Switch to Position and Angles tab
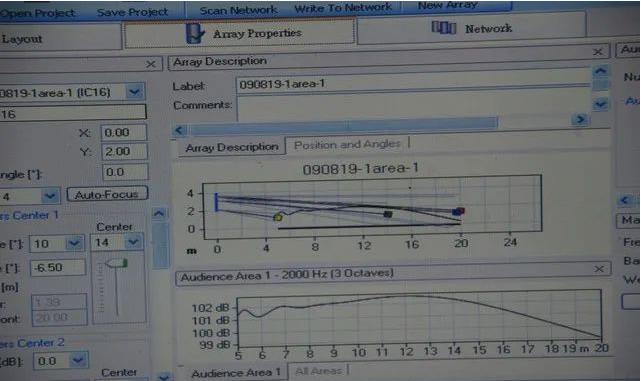Image resolution: width=641 pixels, height=381 pixels. (x=347, y=145)
